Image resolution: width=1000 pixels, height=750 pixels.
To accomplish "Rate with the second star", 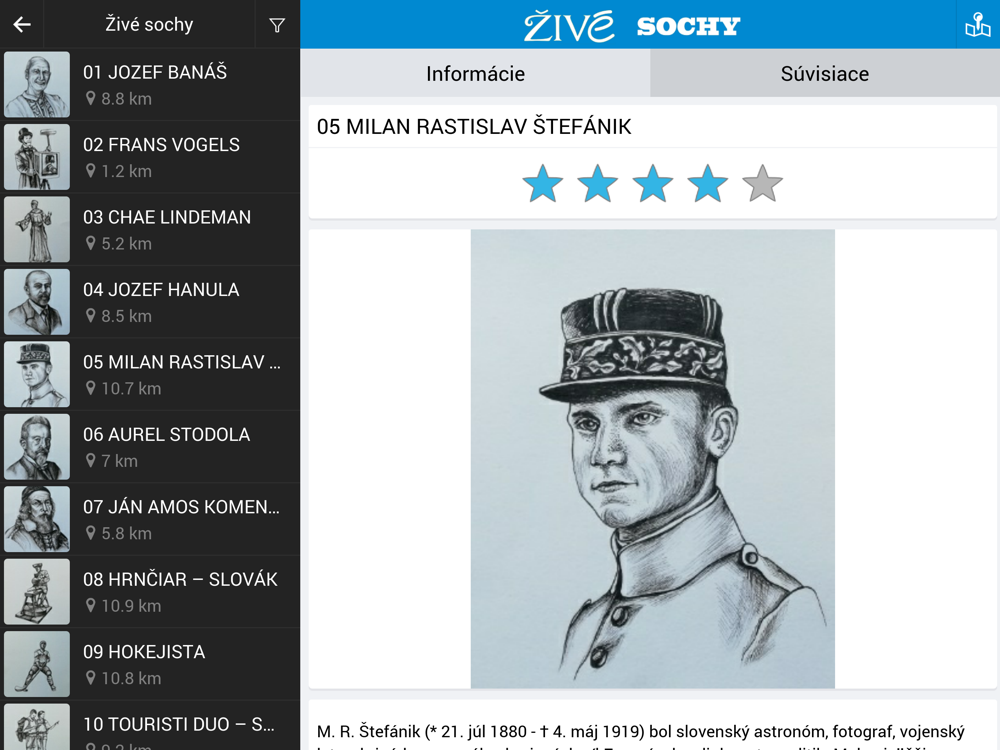I will point(598,185).
